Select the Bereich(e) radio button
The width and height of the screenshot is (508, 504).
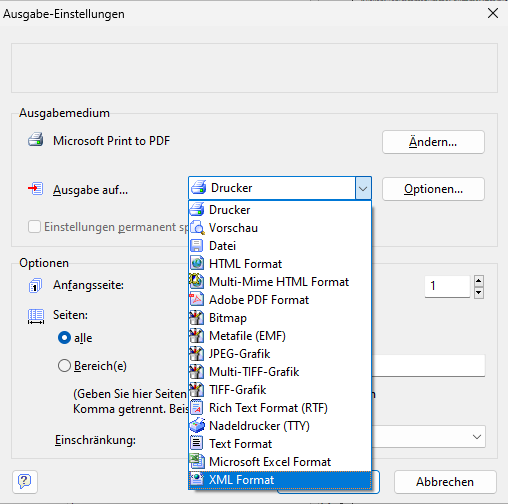pos(64,366)
